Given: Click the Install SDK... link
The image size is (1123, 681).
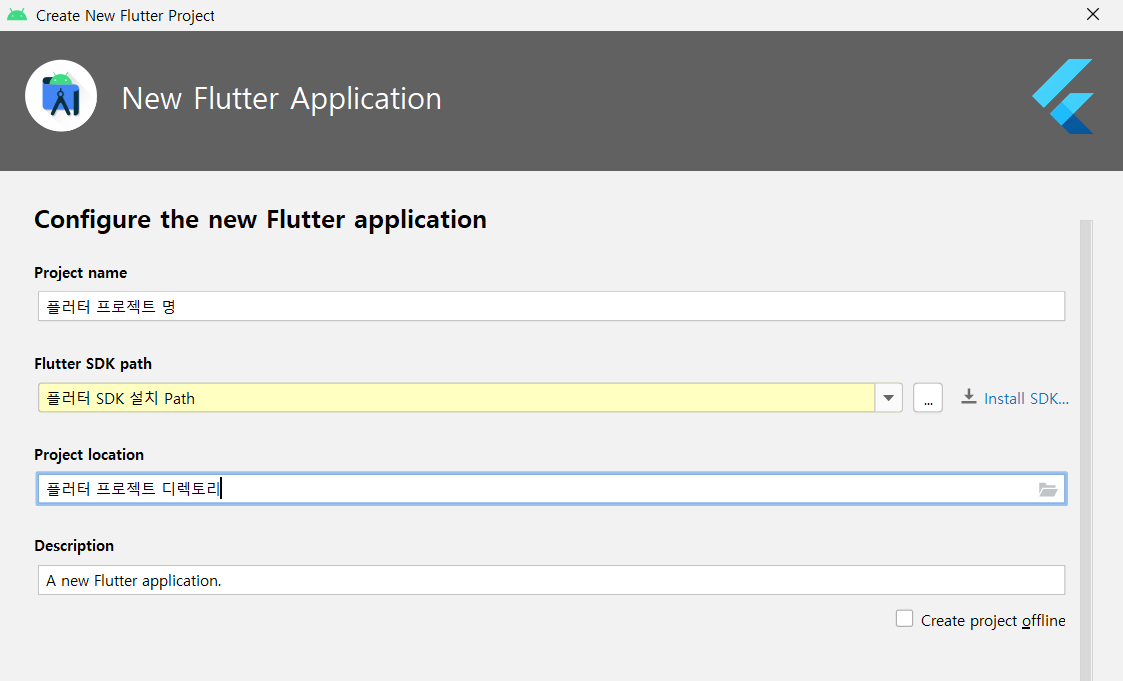Looking at the screenshot, I should tap(1026, 399).
